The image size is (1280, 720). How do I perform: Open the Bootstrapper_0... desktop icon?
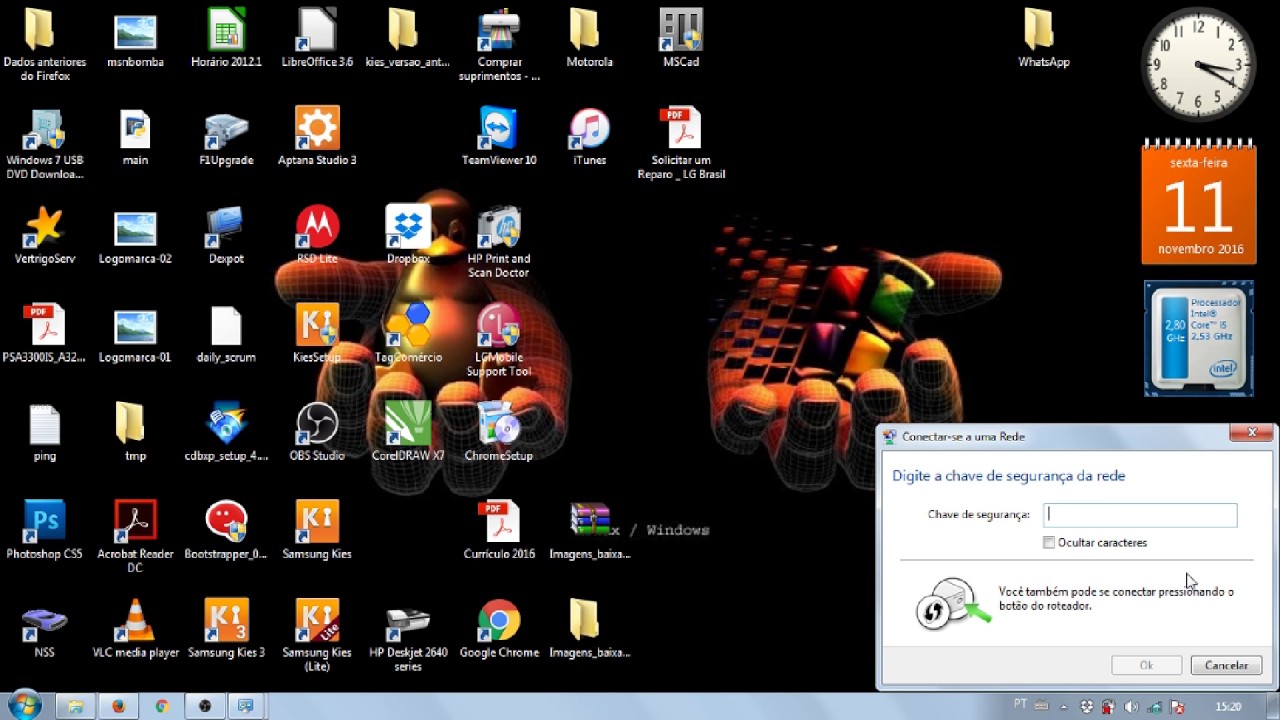point(226,529)
